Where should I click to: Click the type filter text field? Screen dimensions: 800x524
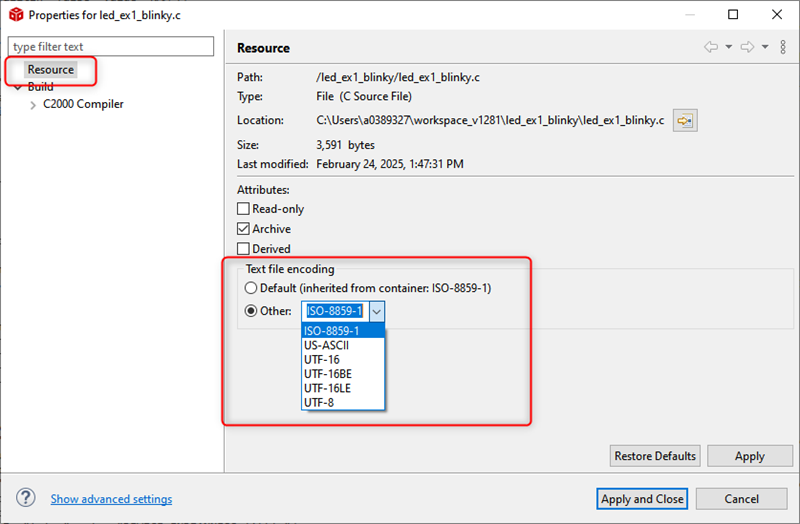[x=111, y=46]
